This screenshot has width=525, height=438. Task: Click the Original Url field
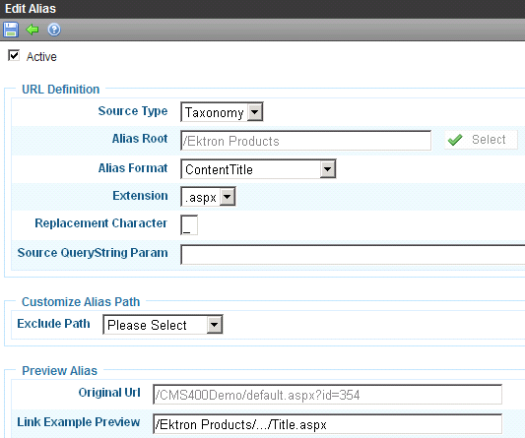tap(327, 394)
